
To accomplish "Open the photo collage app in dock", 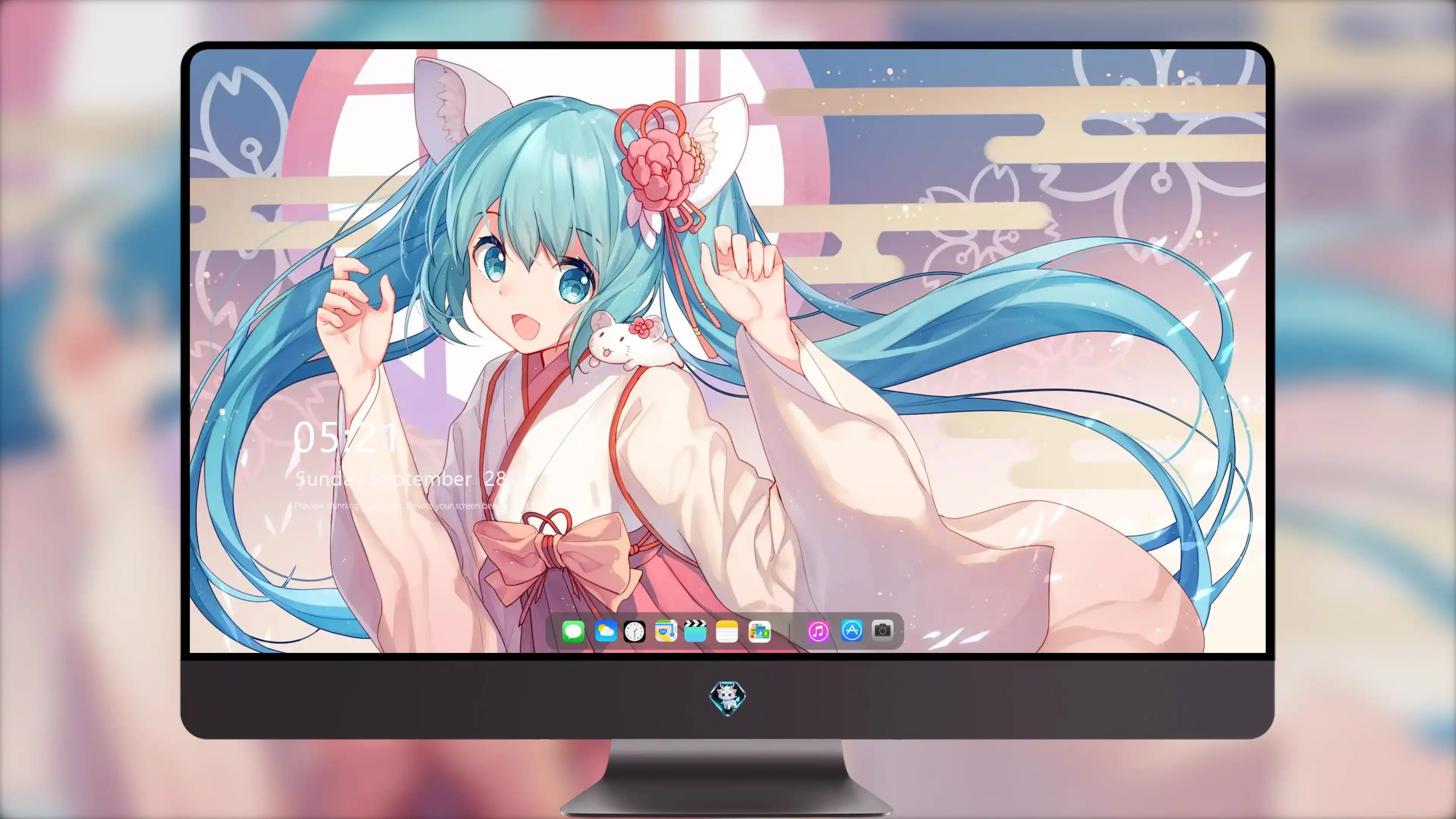I will click(759, 631).
